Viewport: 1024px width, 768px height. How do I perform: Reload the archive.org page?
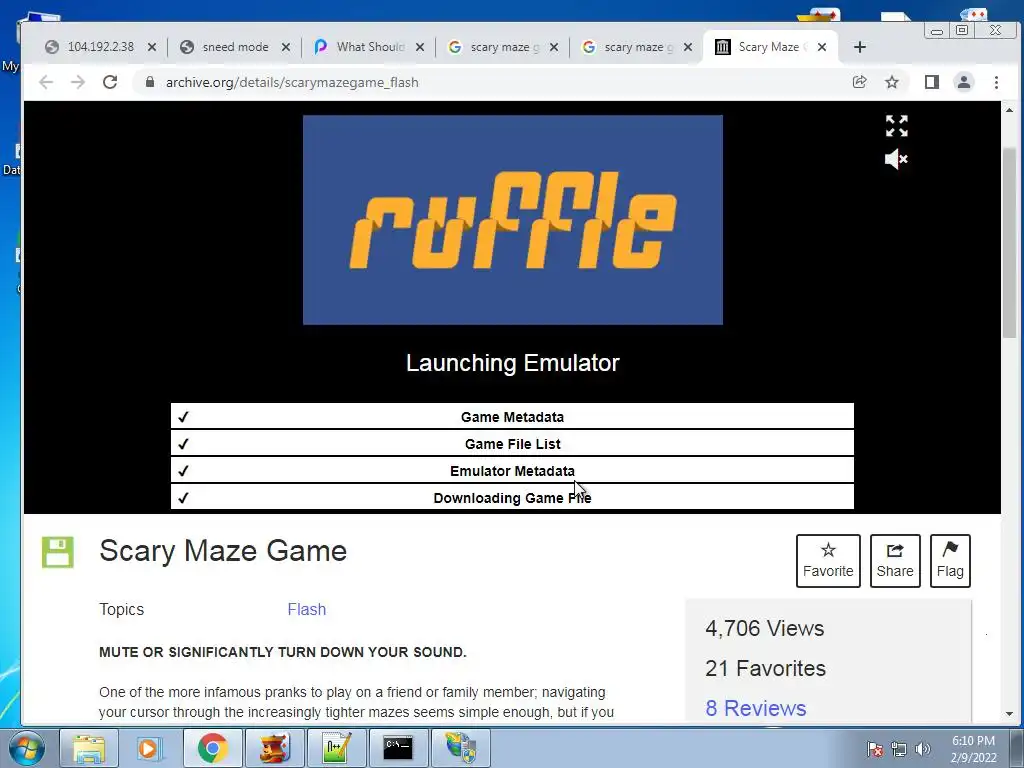click(110, 82)
